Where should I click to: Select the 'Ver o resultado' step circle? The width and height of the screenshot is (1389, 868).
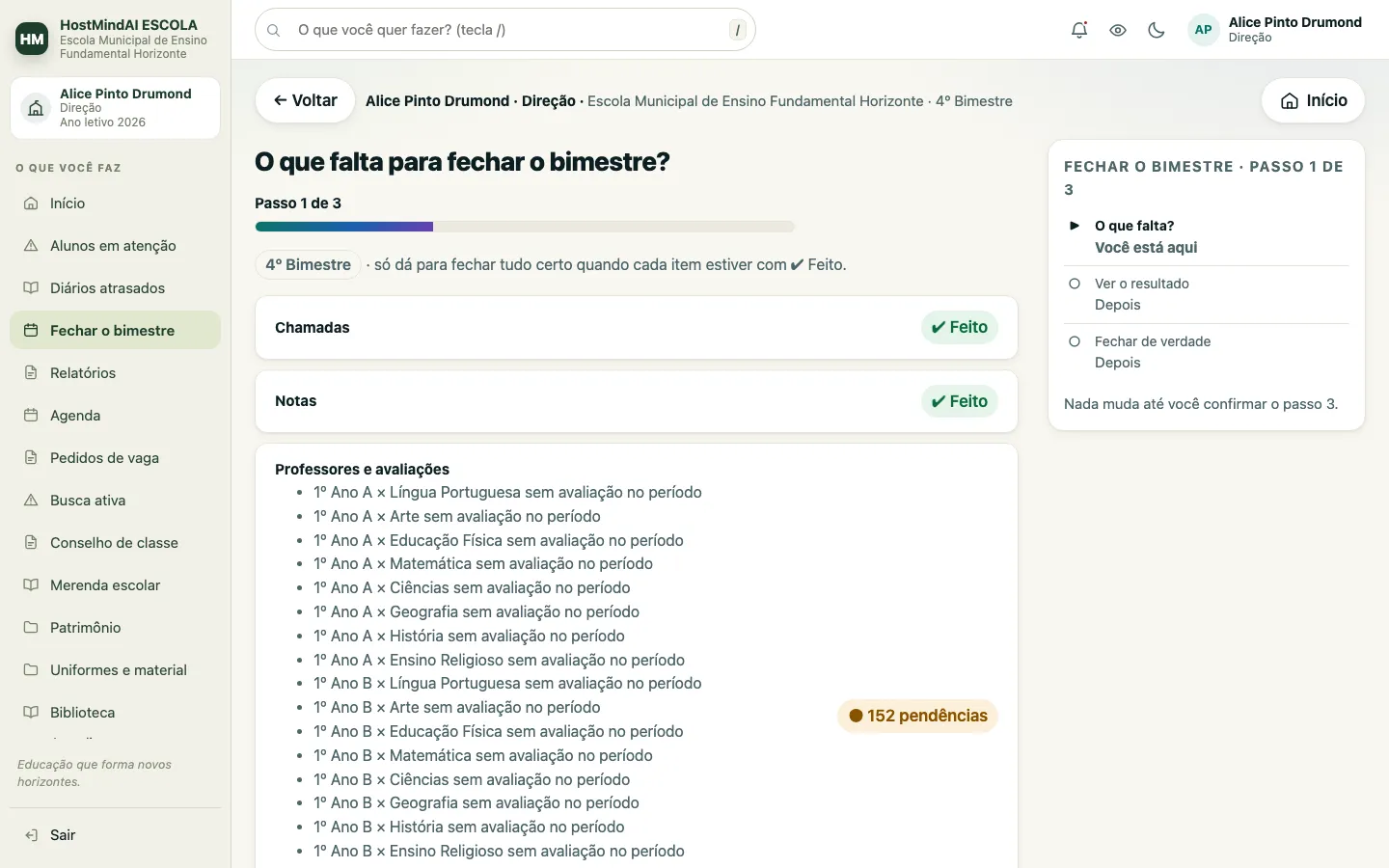tap(1075, 284)
